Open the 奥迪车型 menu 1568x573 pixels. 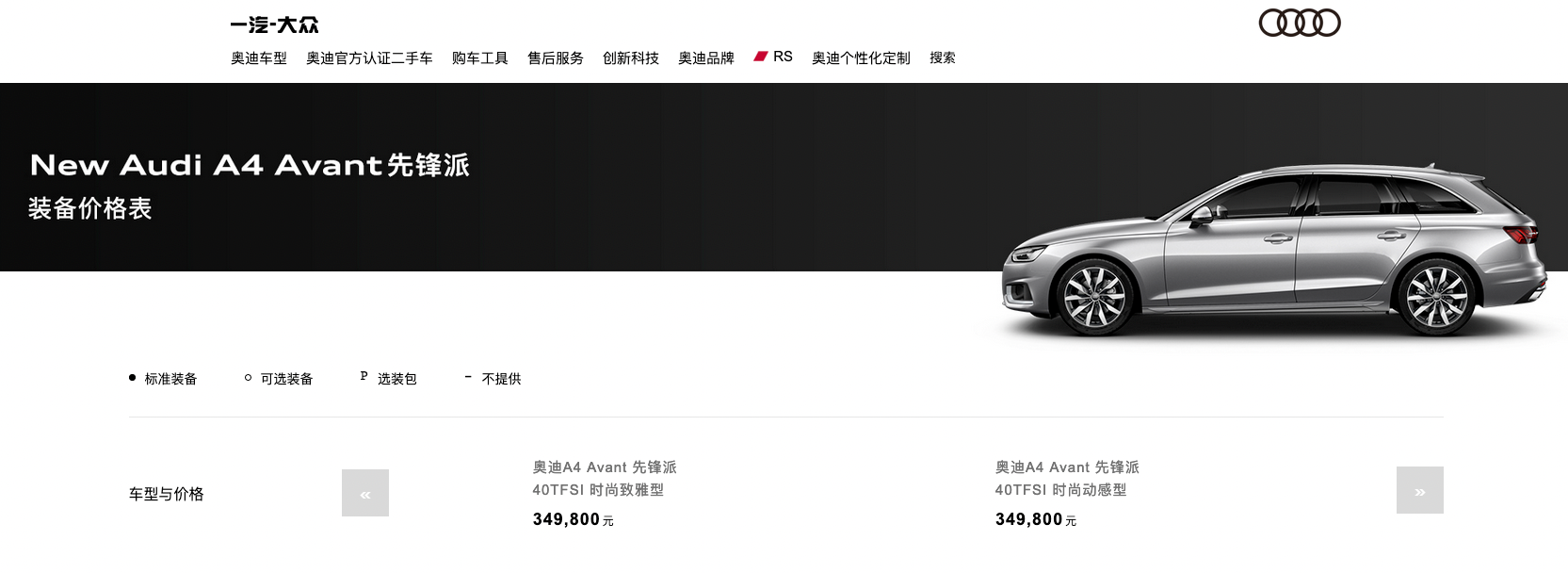click(x=259, y=57)
